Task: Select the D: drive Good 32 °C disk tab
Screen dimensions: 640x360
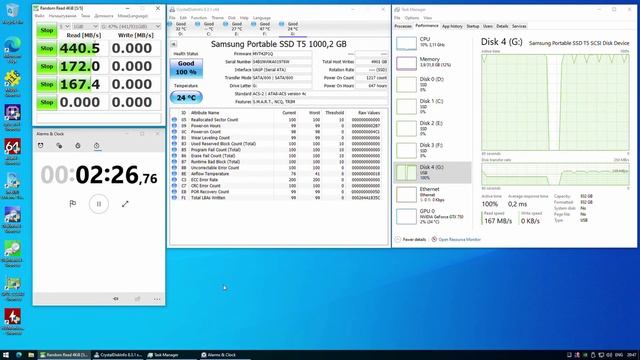Action: click(x=180, y=29)
